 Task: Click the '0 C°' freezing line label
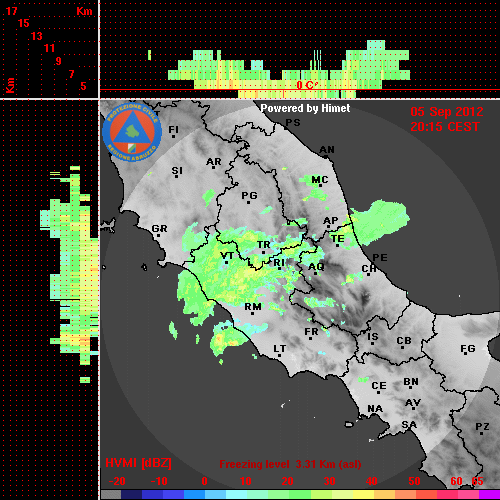(307, 85)
